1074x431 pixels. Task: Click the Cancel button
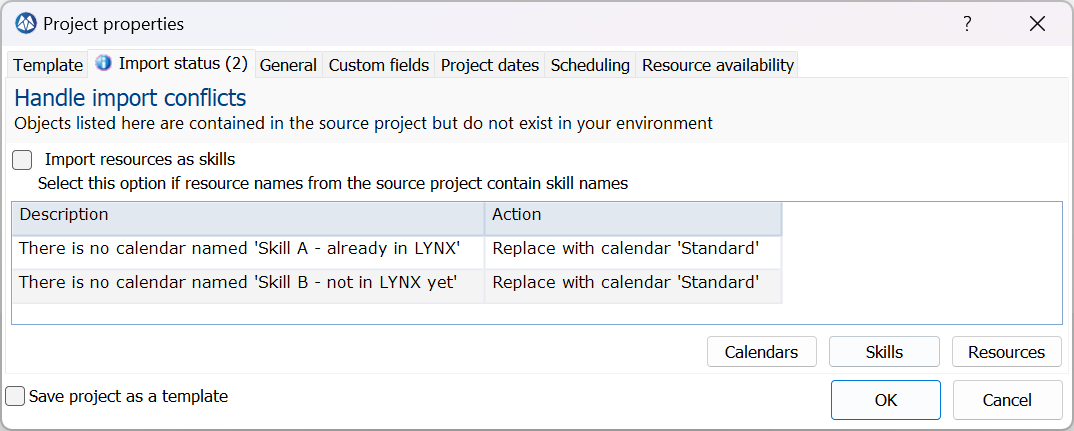point(1007,400)
